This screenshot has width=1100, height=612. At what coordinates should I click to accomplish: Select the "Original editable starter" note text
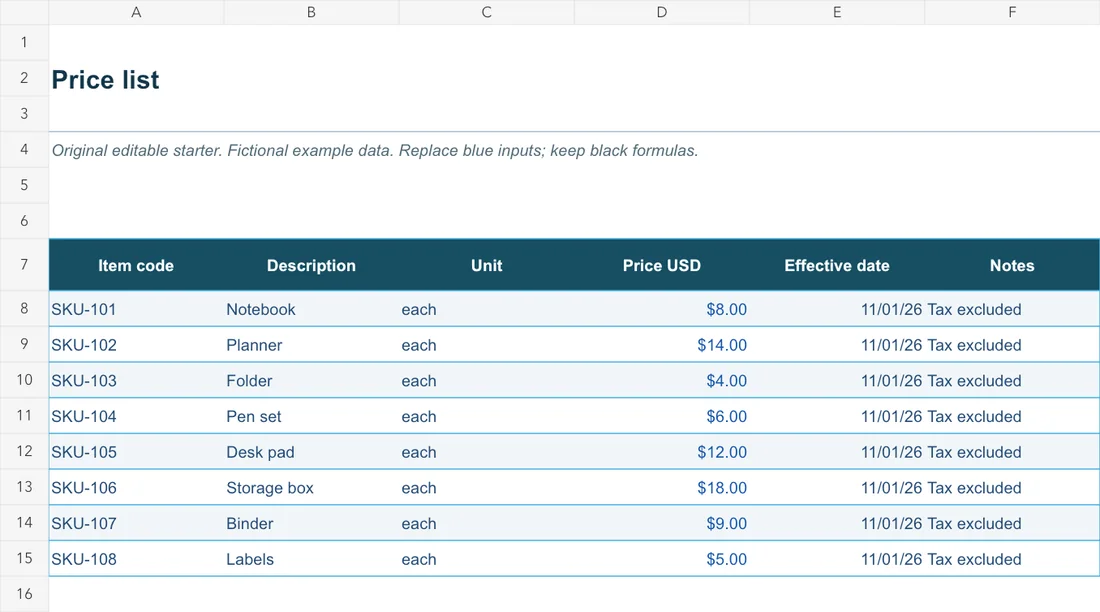(375, 150)
